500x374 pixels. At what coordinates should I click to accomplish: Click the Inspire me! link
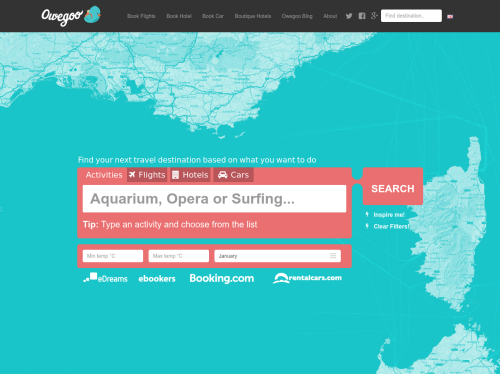tap(389, 215)
